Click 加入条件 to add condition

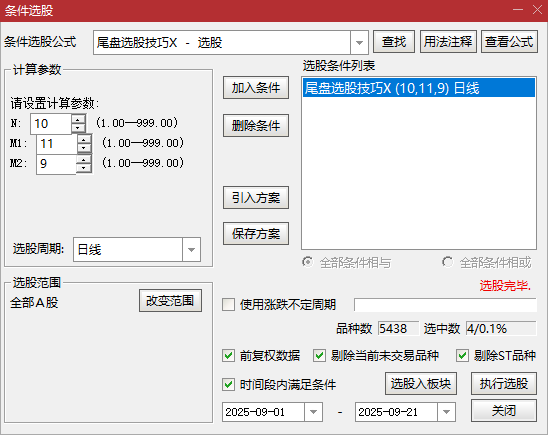(256, 88)
